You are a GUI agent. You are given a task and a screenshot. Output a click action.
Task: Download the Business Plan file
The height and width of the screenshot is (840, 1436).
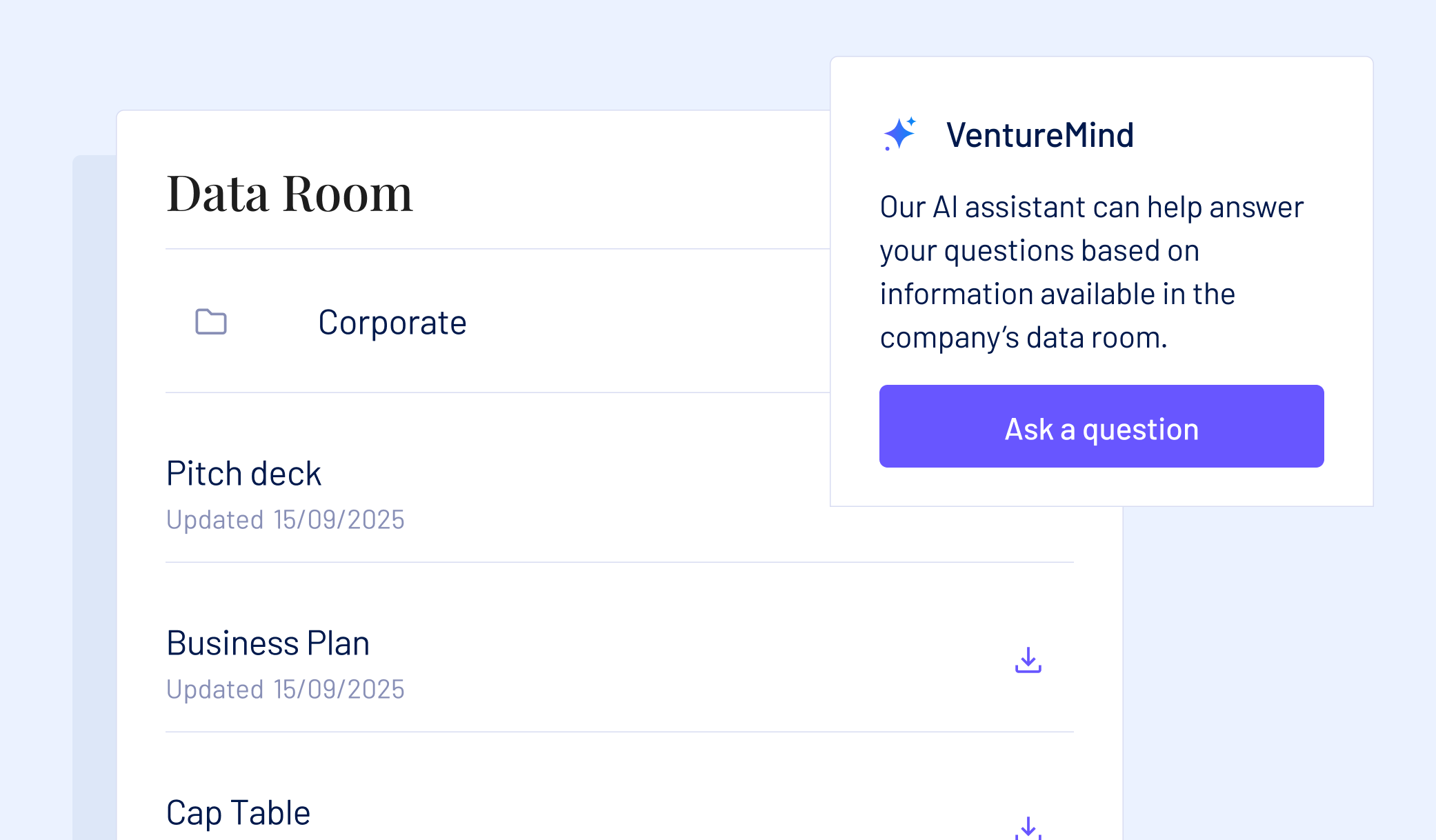pyautogui.click(x=1028, y=660)
